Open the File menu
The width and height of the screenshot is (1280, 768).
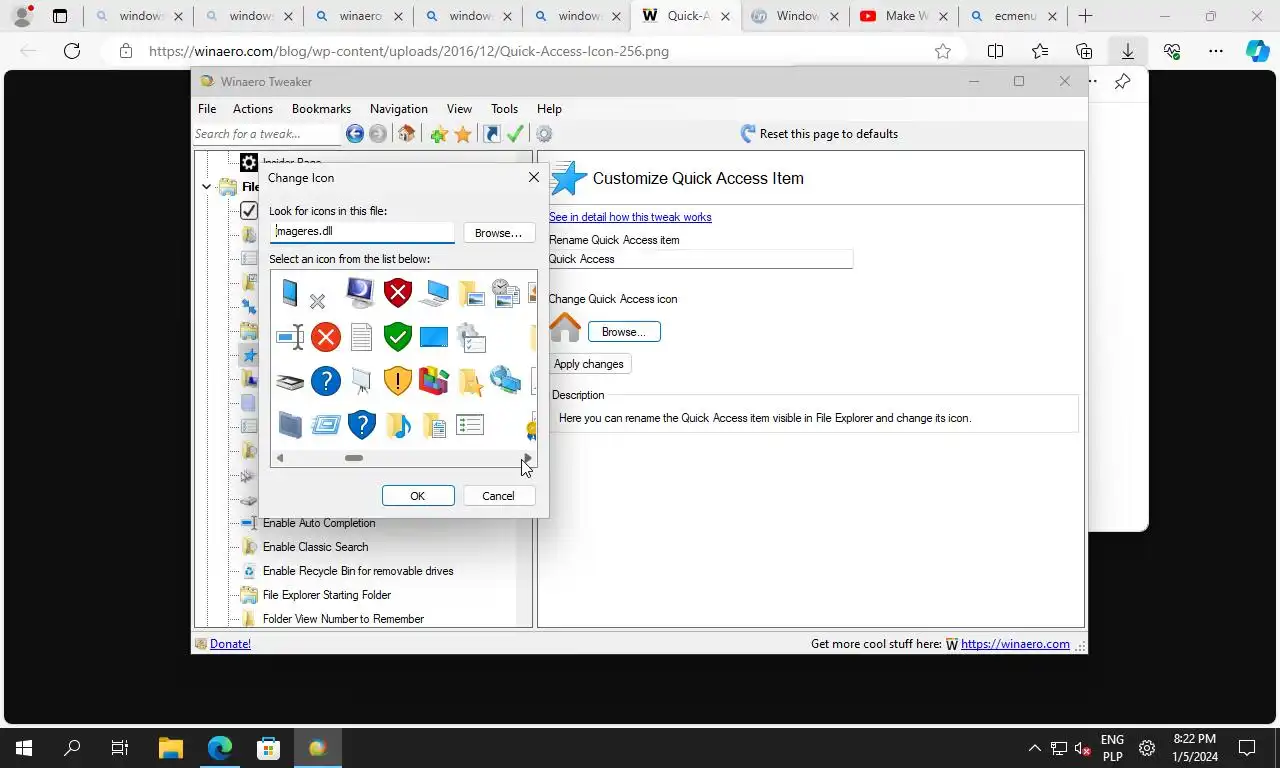[x=207, y=109]
